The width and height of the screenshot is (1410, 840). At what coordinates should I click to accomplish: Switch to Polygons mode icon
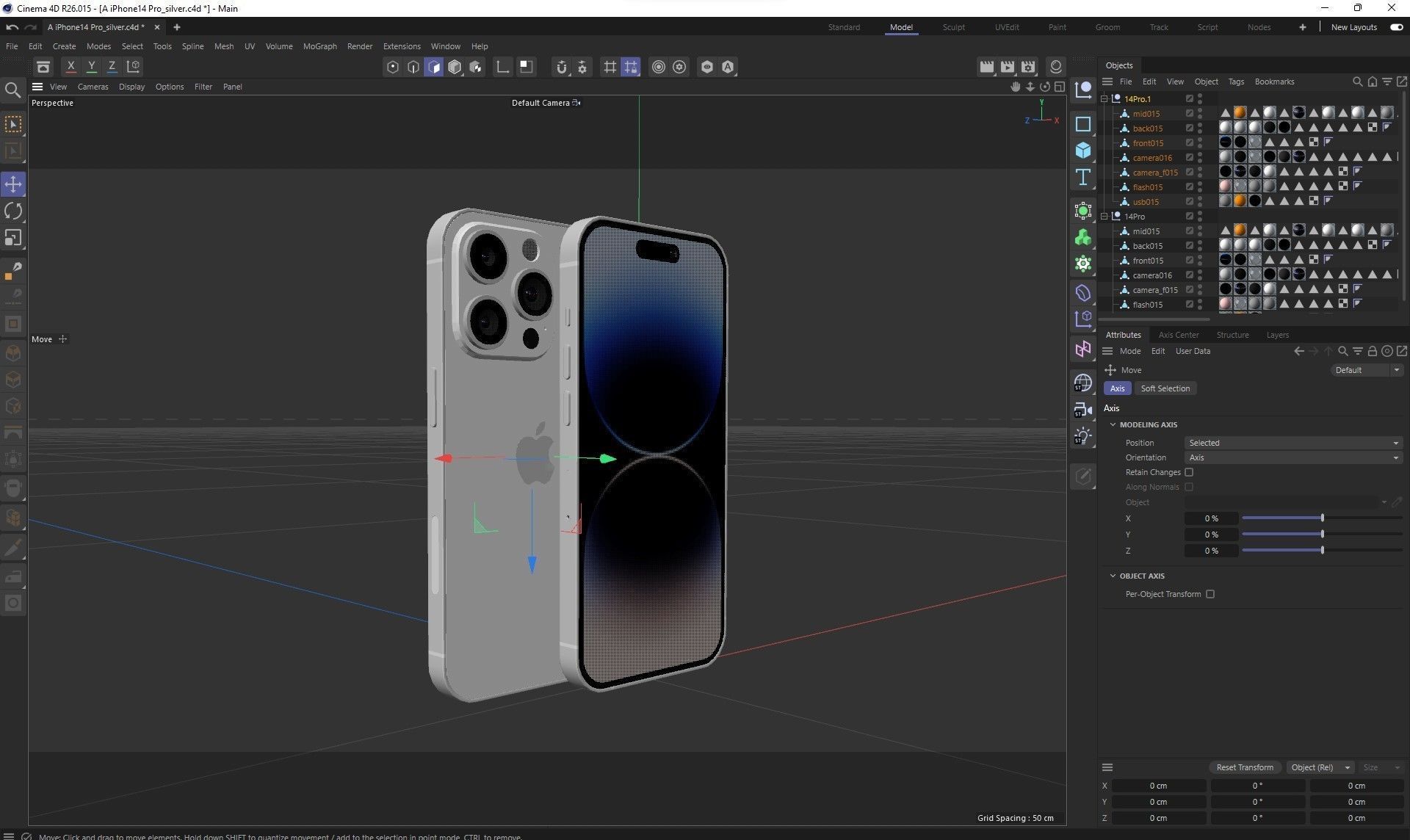pos(434,68)
